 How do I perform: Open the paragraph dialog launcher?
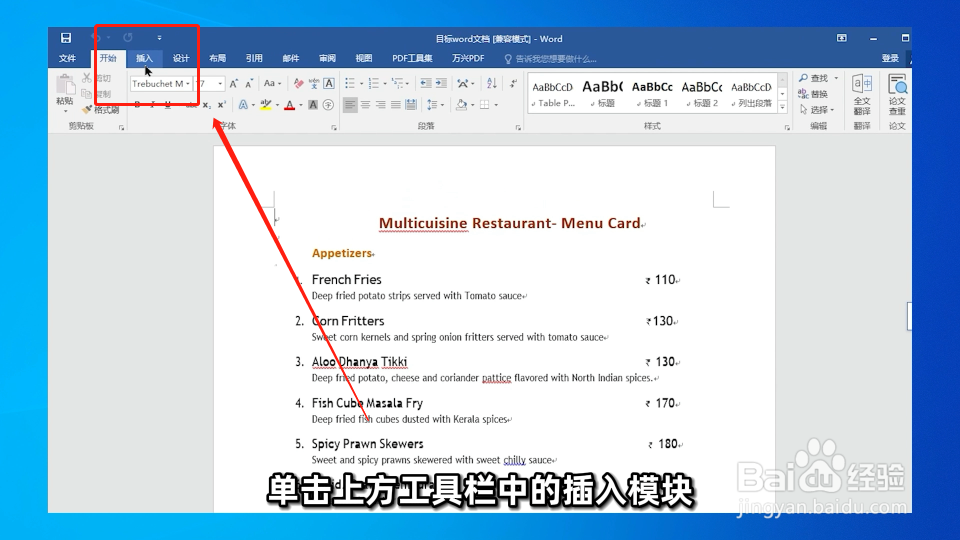pyautogui.click(x=518, y=127)
